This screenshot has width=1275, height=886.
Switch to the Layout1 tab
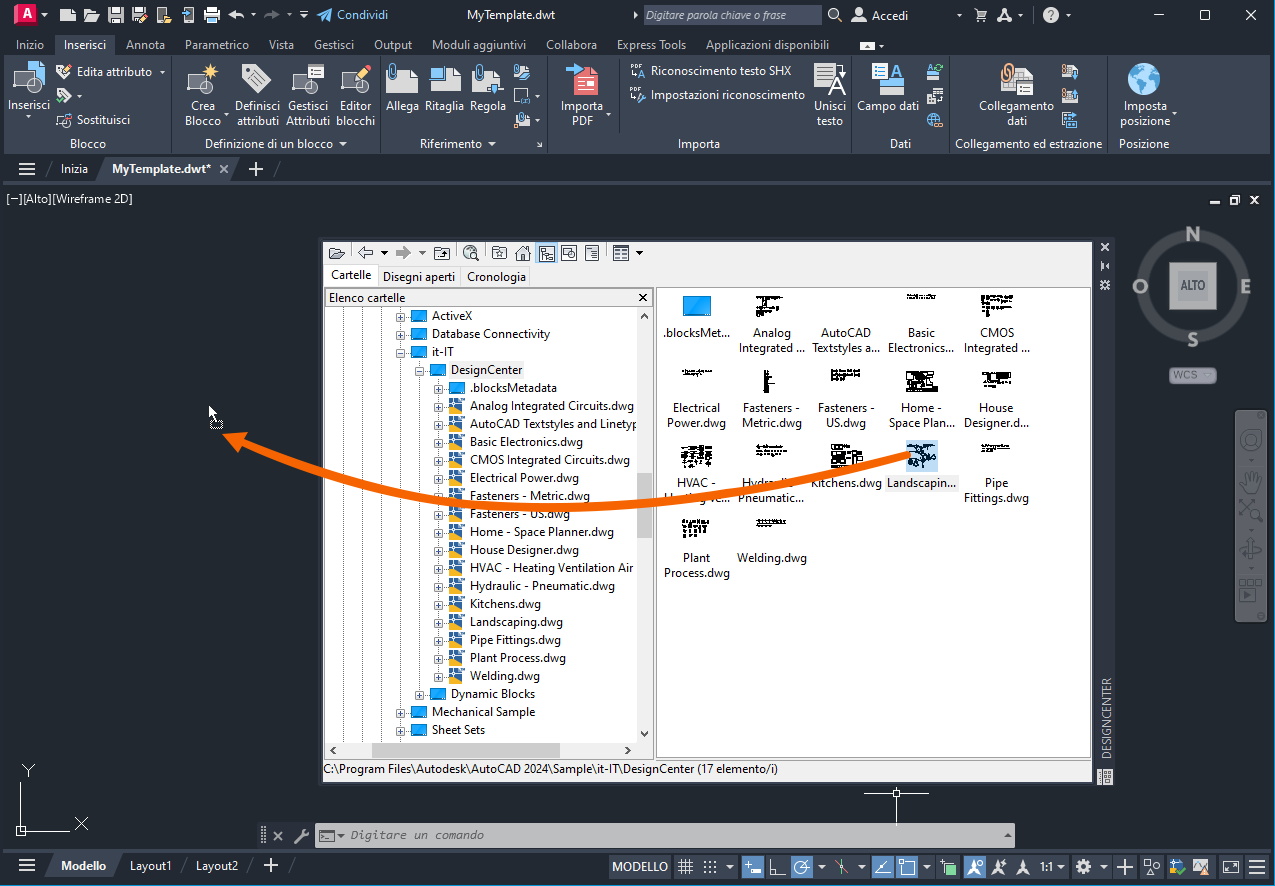coord(151,866)
